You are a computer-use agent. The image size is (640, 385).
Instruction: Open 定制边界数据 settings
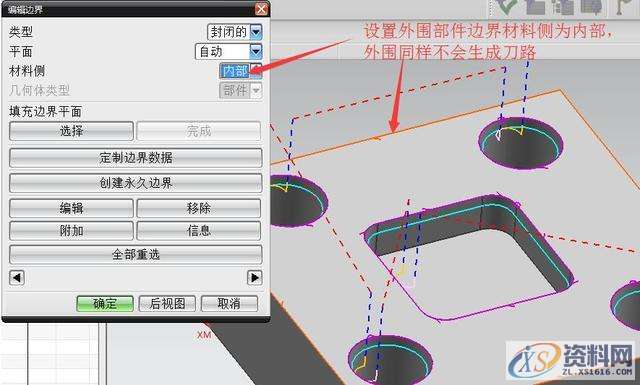tap(136, 158)
